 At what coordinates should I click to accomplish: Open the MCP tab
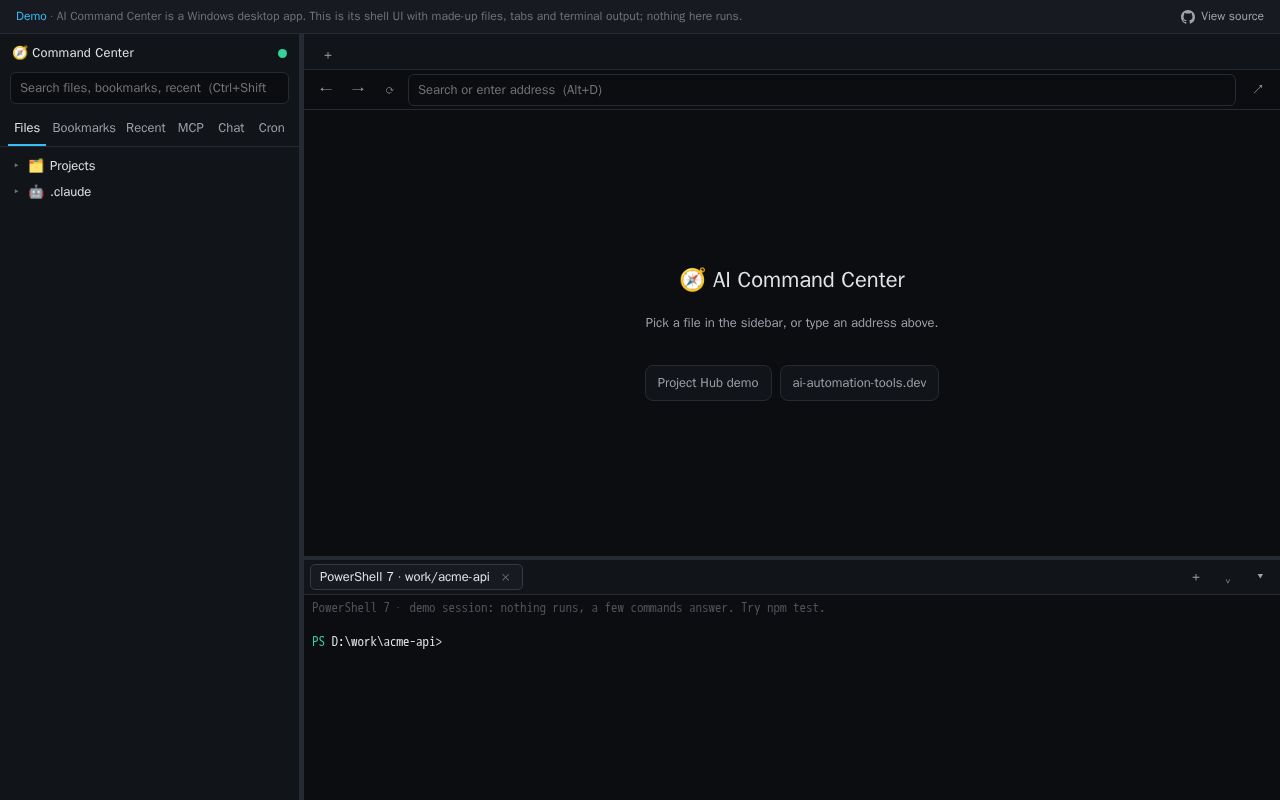[x=191, y=128]
